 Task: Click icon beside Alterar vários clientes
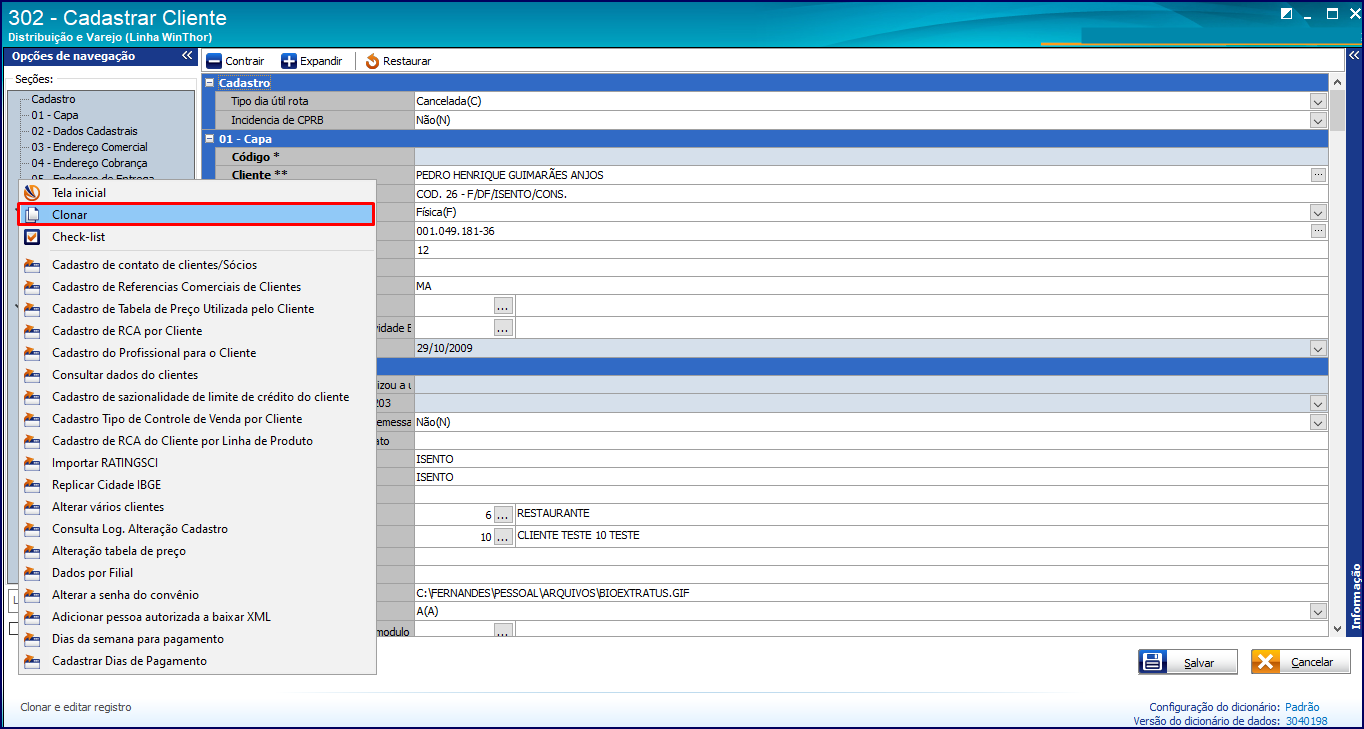point(32,507)
